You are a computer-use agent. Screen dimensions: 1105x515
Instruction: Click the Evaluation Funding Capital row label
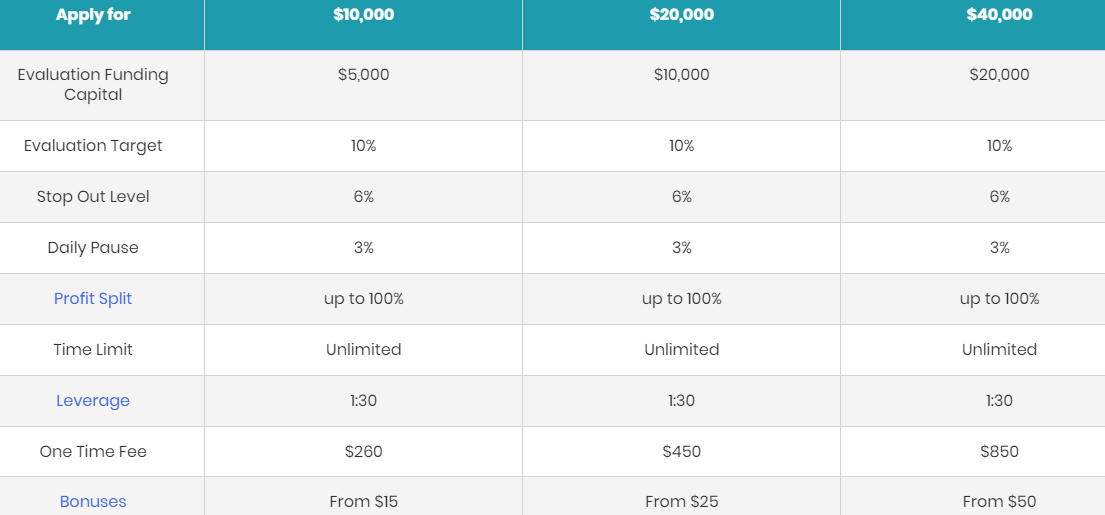pos(93,85)
